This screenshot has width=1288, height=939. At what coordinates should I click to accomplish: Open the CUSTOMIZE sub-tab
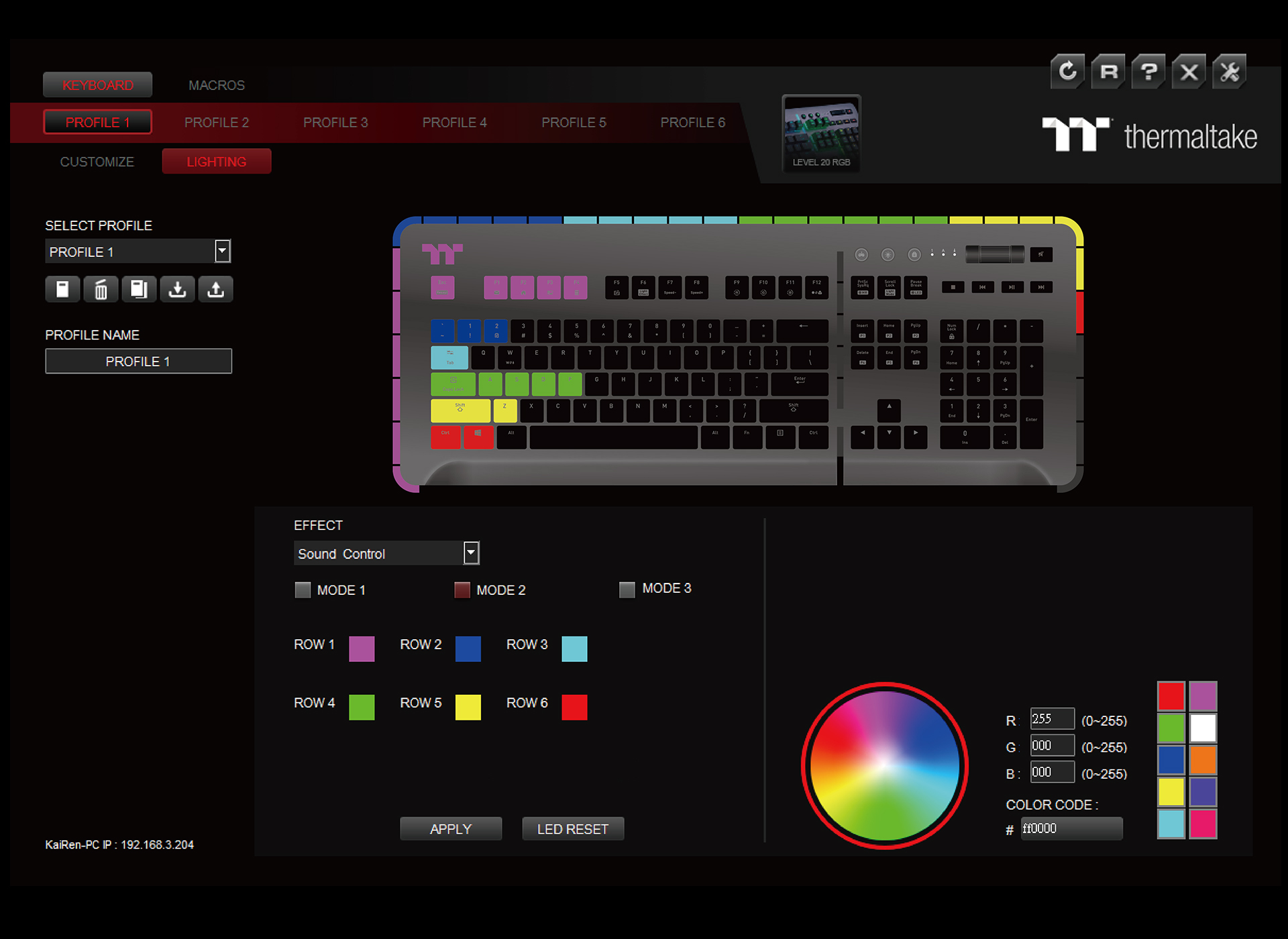click(97, 162)
